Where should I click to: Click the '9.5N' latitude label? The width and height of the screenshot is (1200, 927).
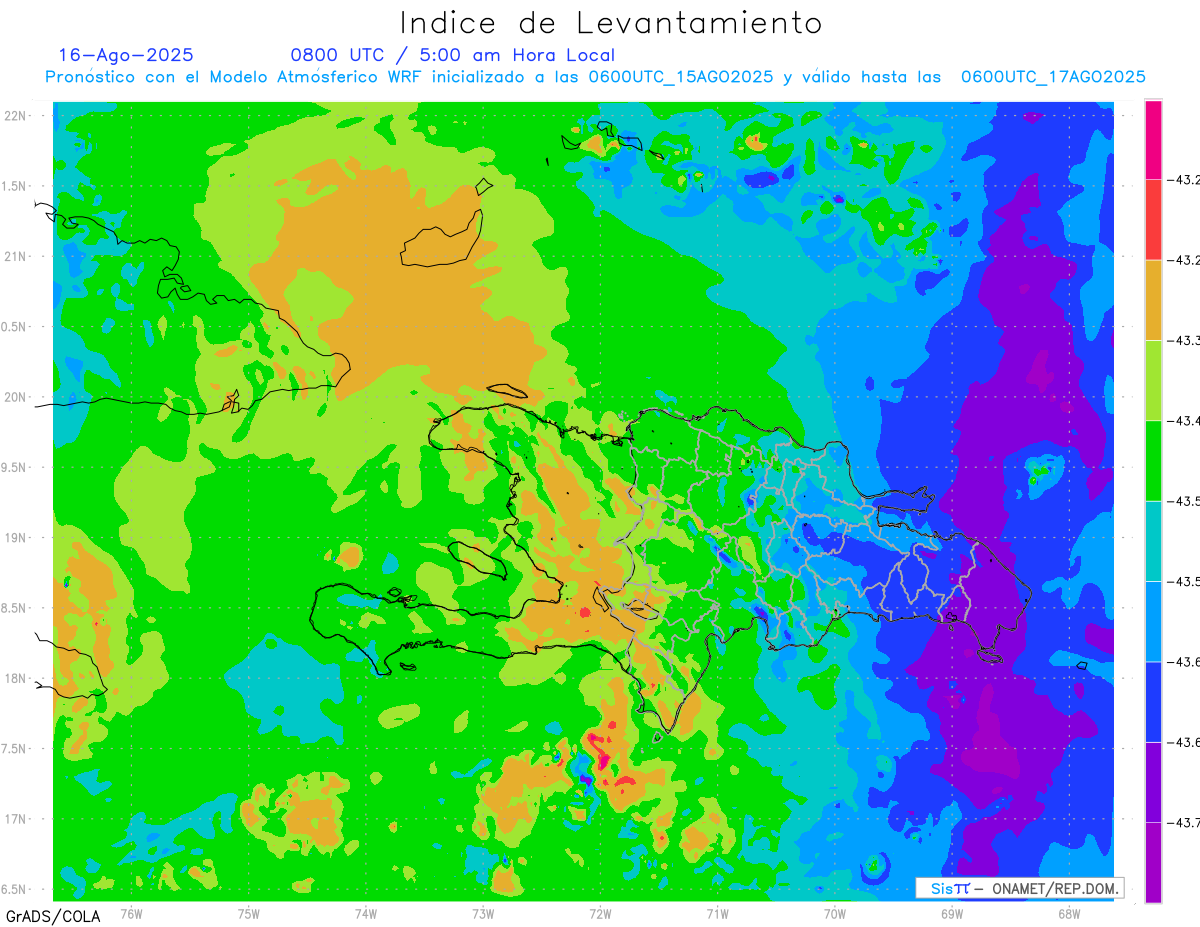coord(13,467)
